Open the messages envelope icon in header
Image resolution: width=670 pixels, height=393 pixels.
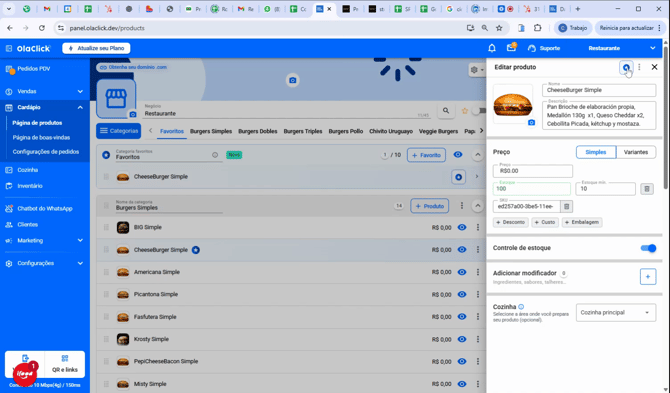pyautogui.click(x=511, y=48)
